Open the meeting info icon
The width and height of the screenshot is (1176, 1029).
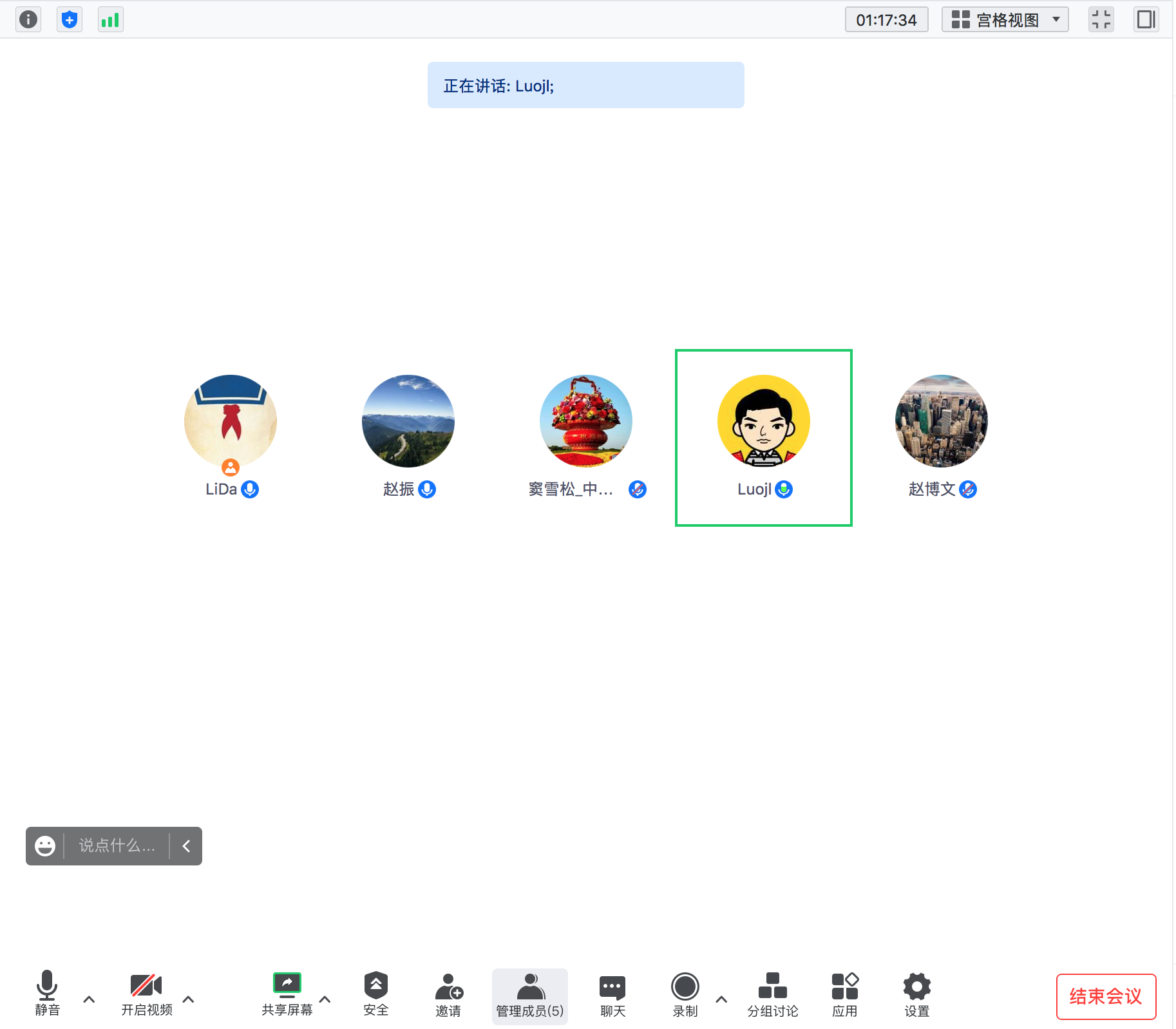click(x=28, y=19)
